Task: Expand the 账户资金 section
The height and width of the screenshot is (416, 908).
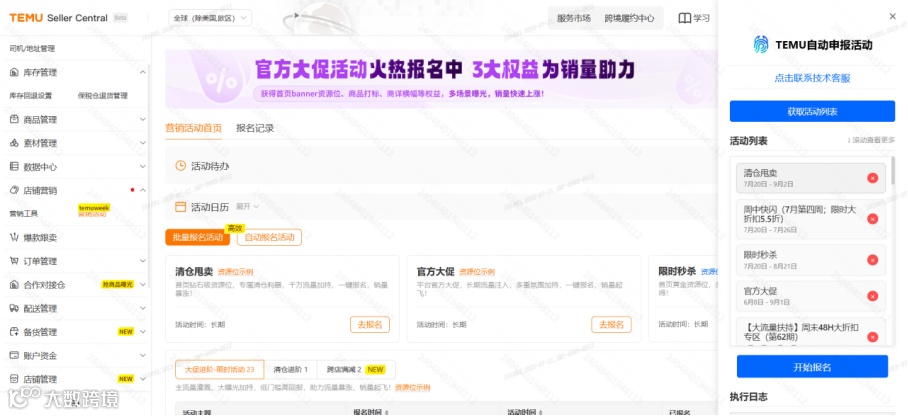Action: click(x=143, y=355)
